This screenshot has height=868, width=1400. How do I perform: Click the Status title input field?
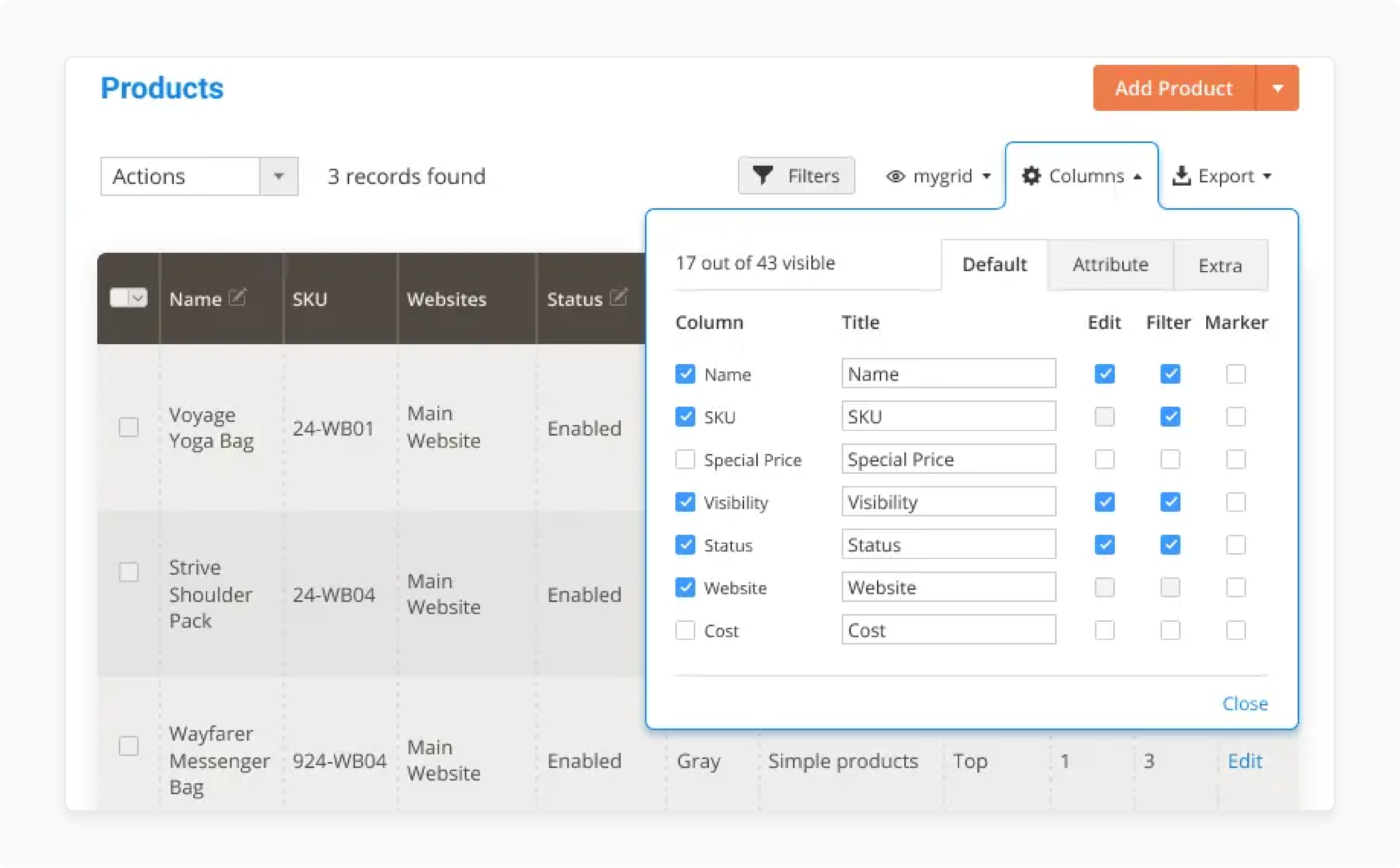948,544
